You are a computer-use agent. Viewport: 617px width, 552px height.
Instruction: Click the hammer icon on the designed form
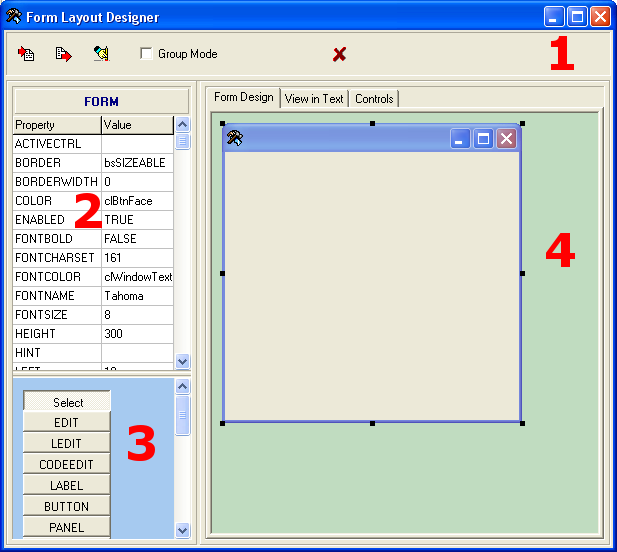[235, 138]
